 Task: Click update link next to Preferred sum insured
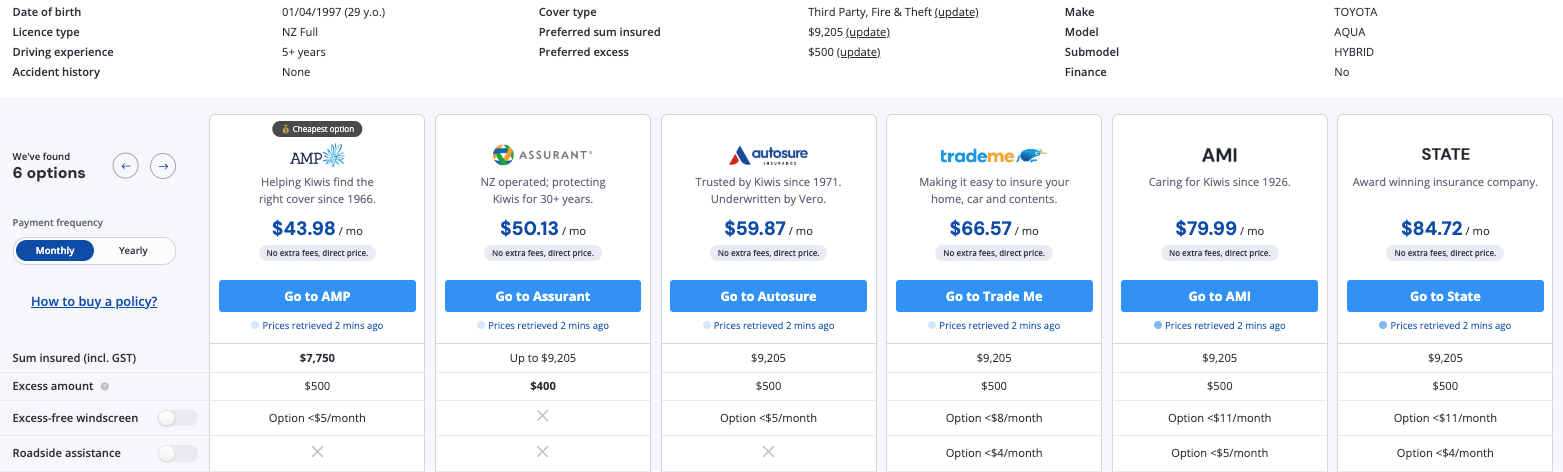click(x=868, y=32)
